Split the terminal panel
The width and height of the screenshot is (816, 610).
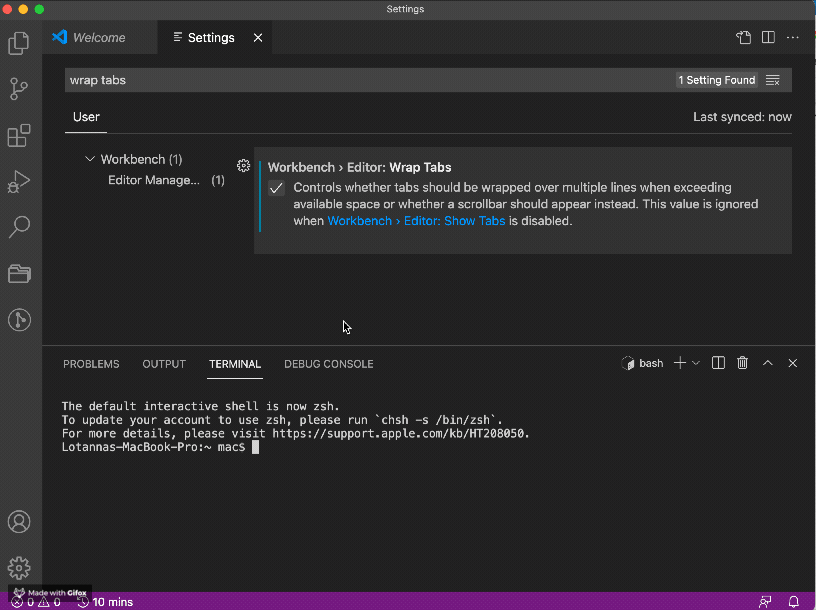tap(718, 363)
